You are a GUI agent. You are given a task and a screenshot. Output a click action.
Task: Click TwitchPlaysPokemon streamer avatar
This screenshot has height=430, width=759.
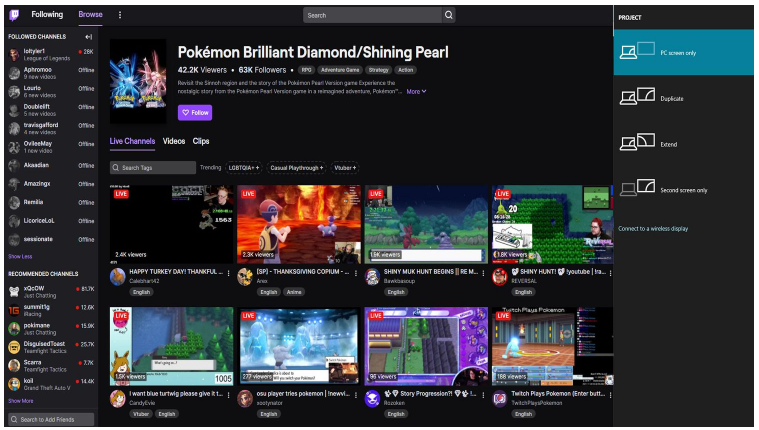(x=500, y=399)
